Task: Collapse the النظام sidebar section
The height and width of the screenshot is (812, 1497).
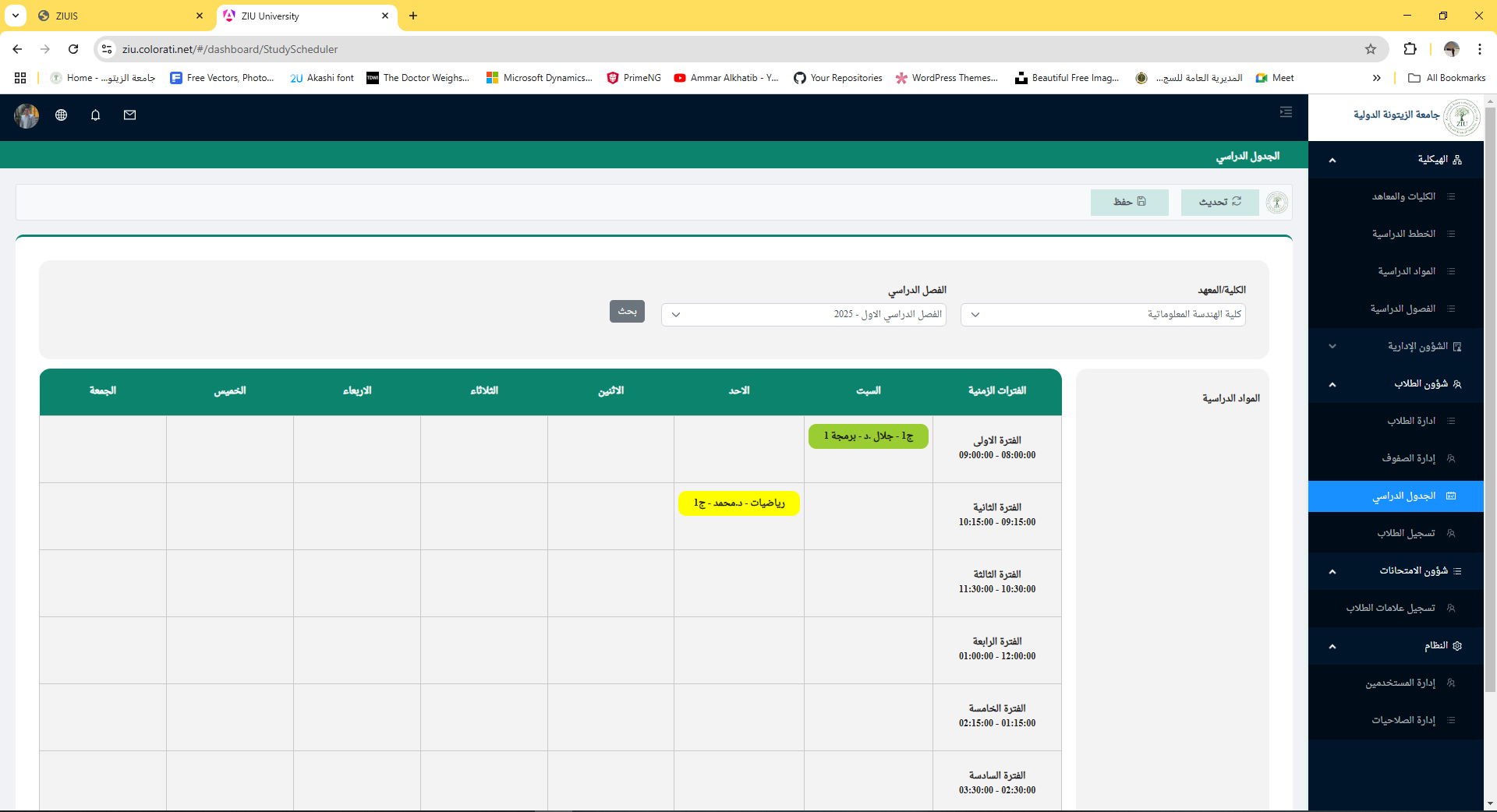Action: (x=1396, y=646)
